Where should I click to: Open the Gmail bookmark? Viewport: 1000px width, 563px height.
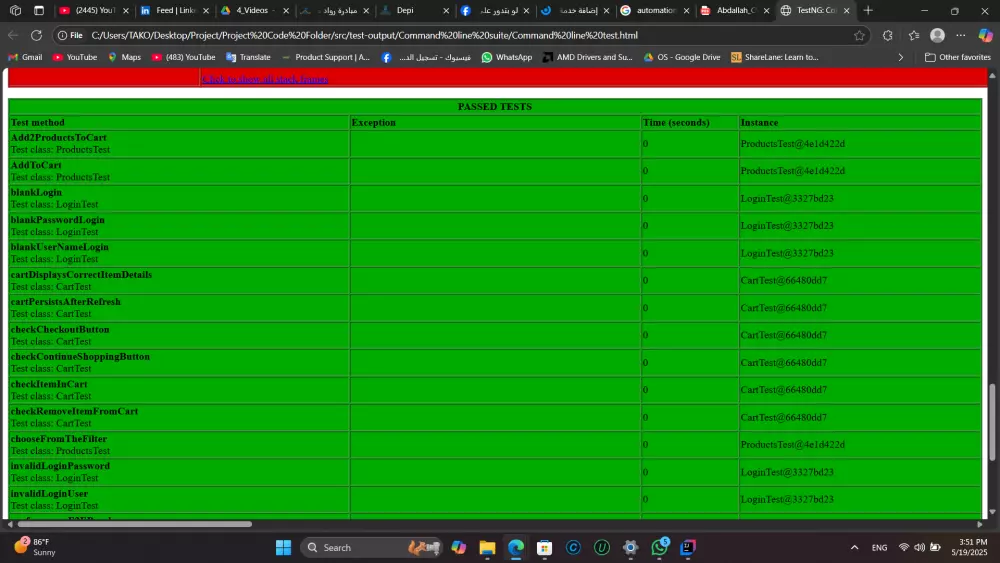point(26,57)
